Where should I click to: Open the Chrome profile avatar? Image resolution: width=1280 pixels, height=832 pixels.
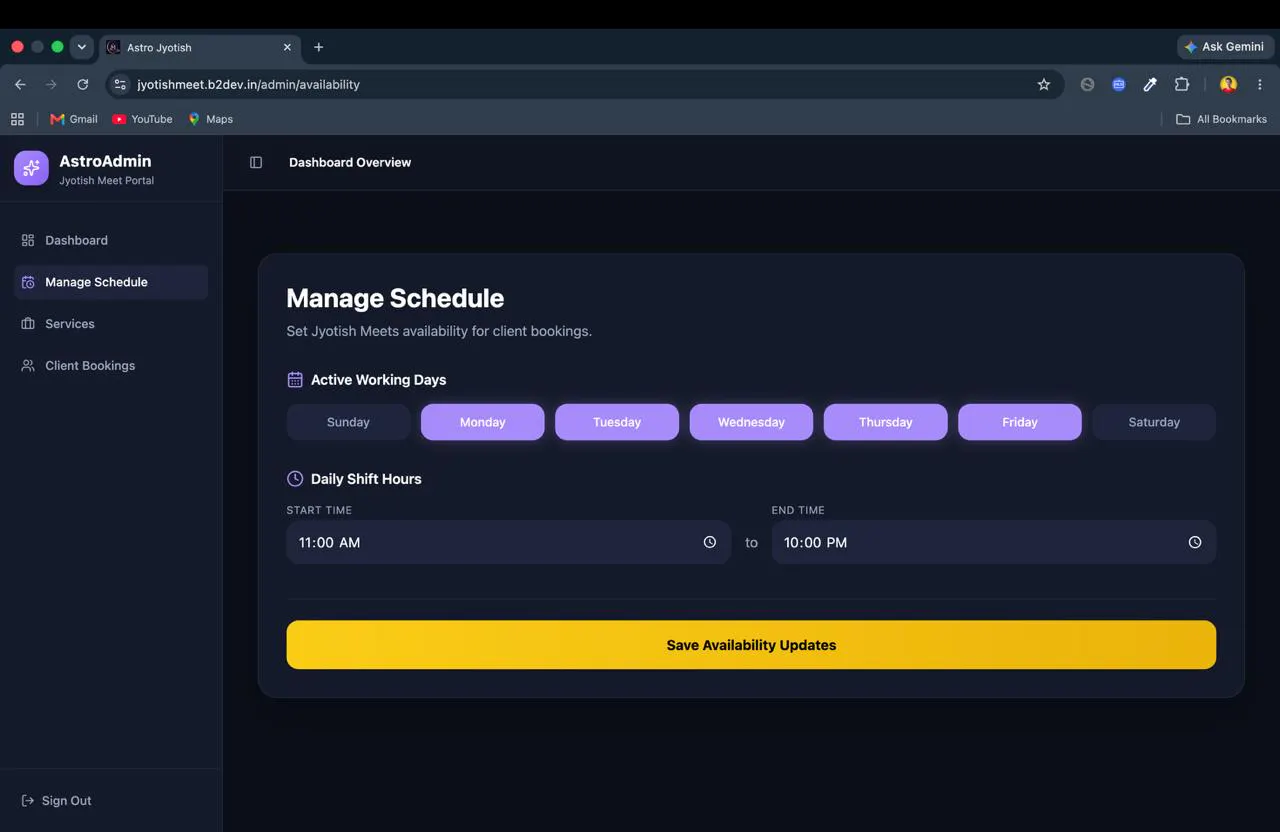point(1228,85)
